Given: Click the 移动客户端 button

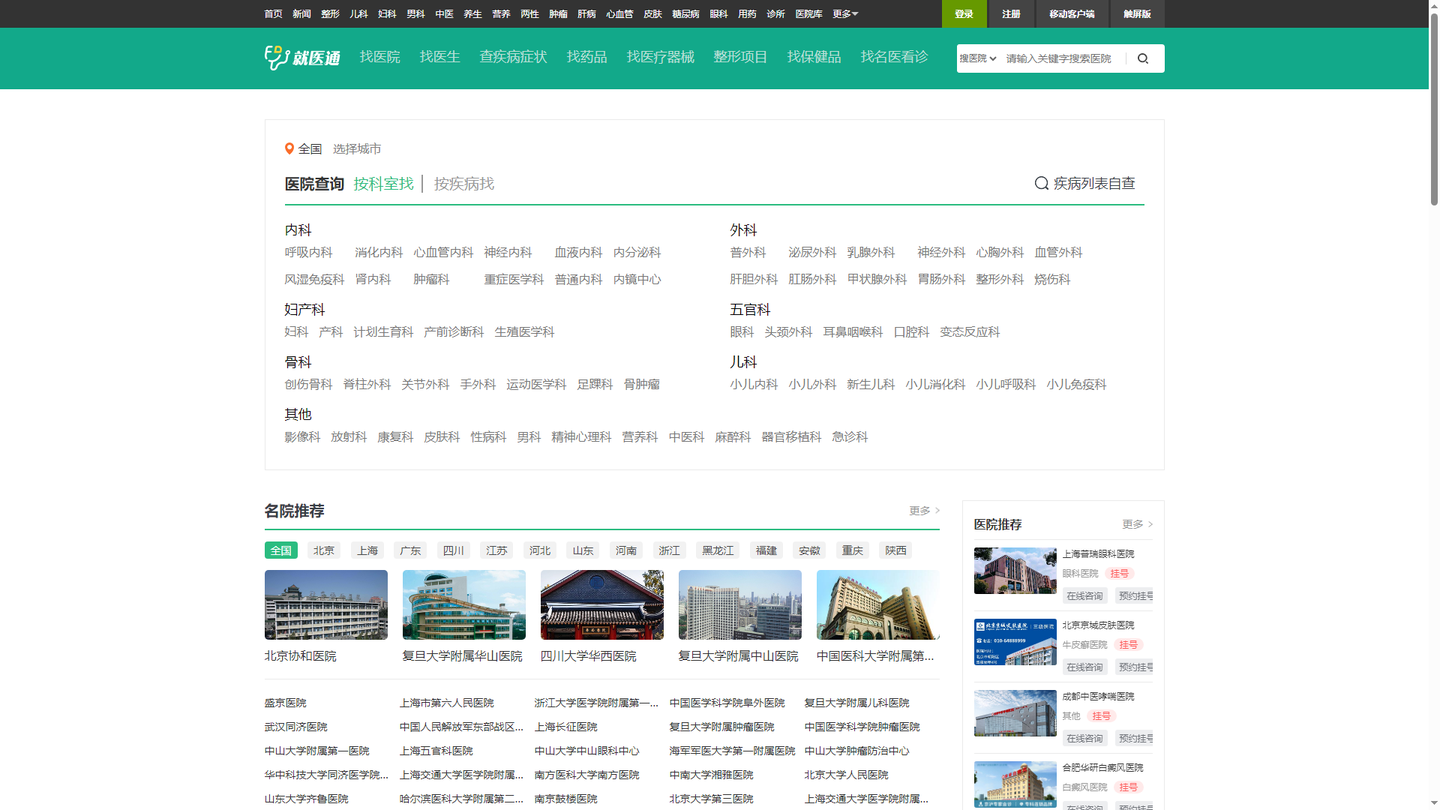Looking at the screenshot, I should point(1072,14).
